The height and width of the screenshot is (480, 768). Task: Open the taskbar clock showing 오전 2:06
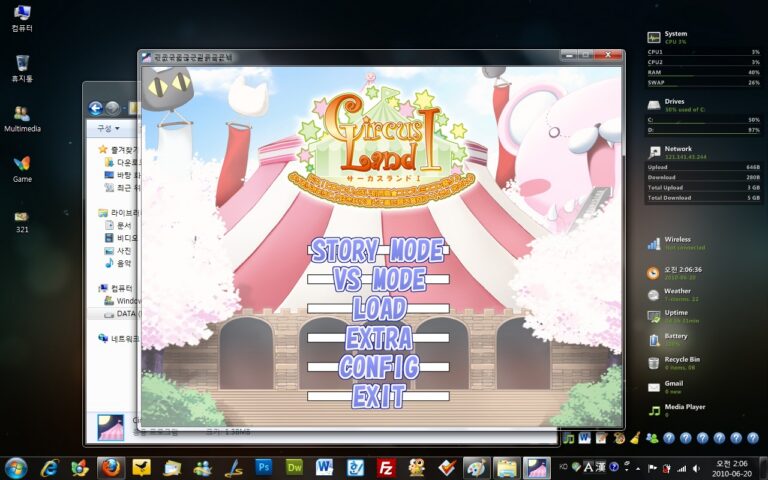[x=732, y=469]
